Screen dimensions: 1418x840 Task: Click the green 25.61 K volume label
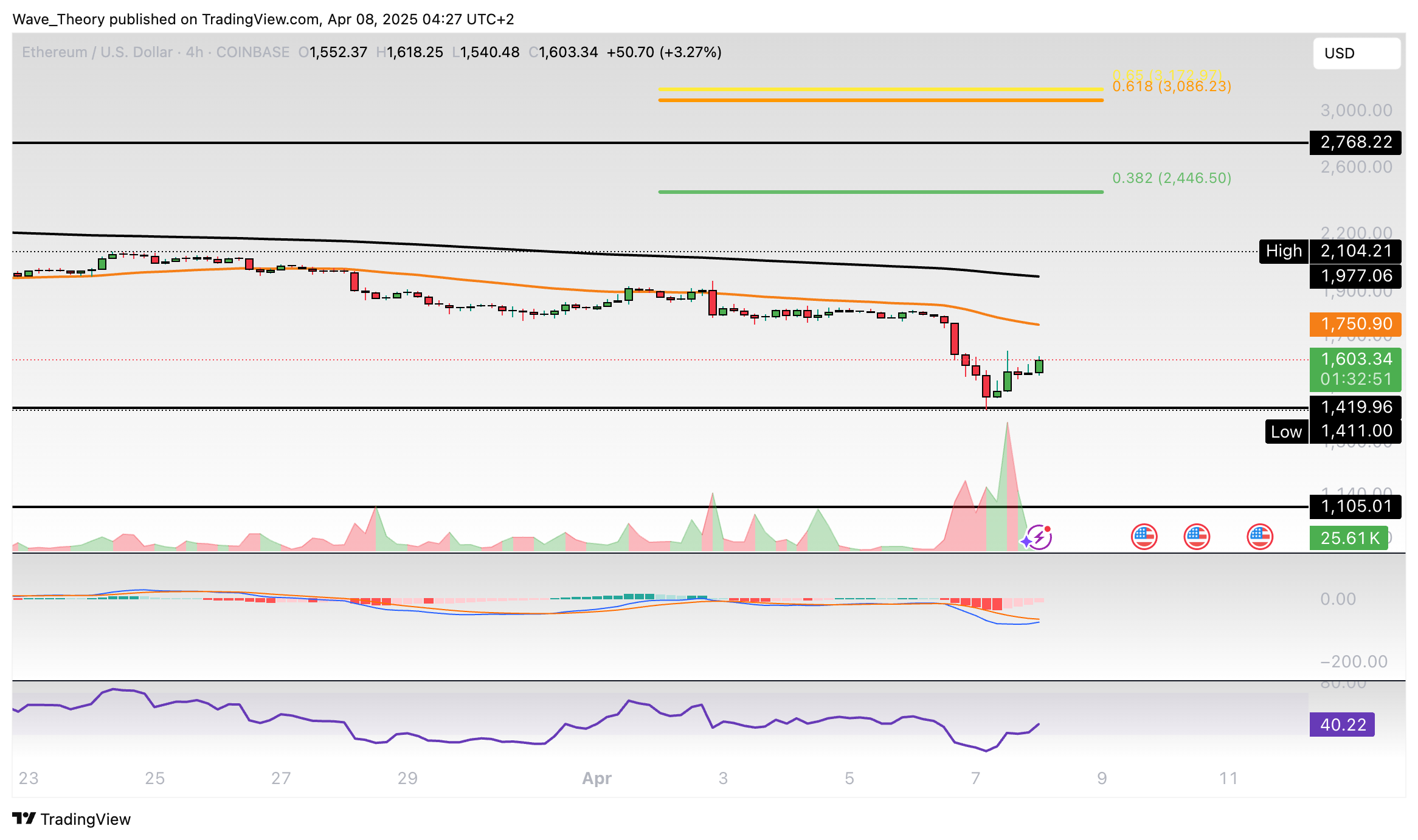click(x=1349, y=538)
